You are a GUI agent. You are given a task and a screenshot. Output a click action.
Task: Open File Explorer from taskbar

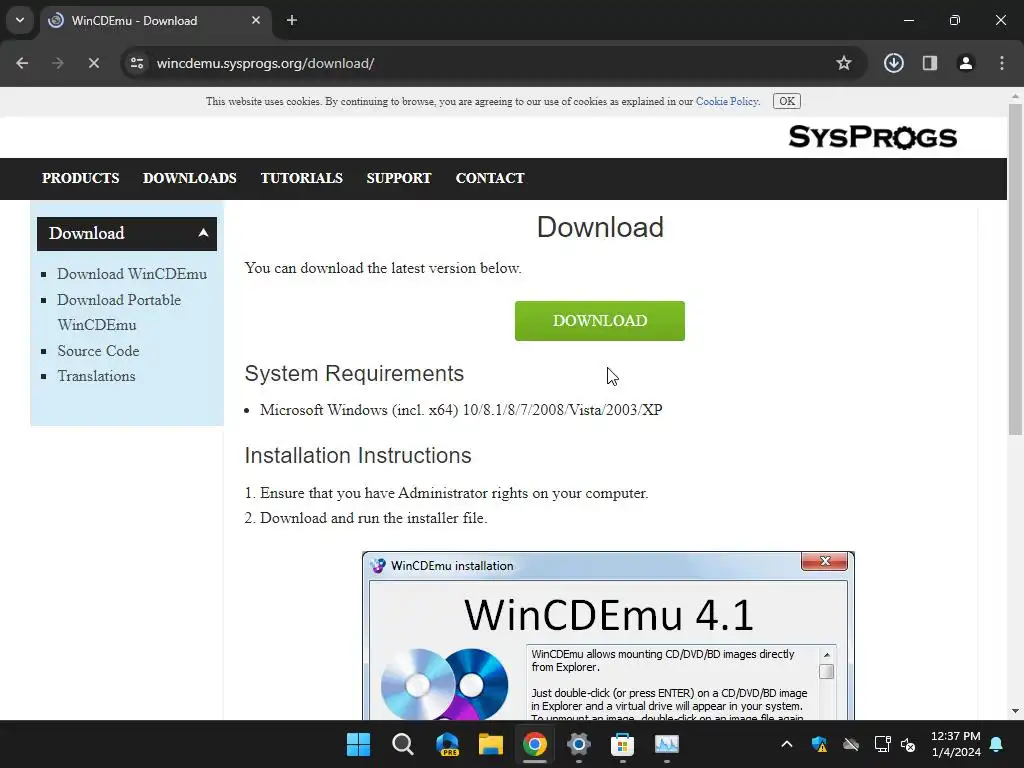coord(490,744)
